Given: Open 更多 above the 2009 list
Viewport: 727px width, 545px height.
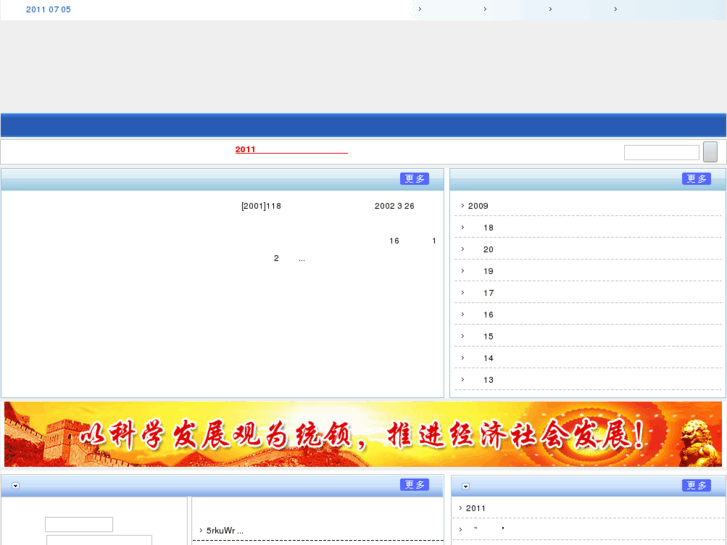Looking at the screenshot, I should (696, 179).
